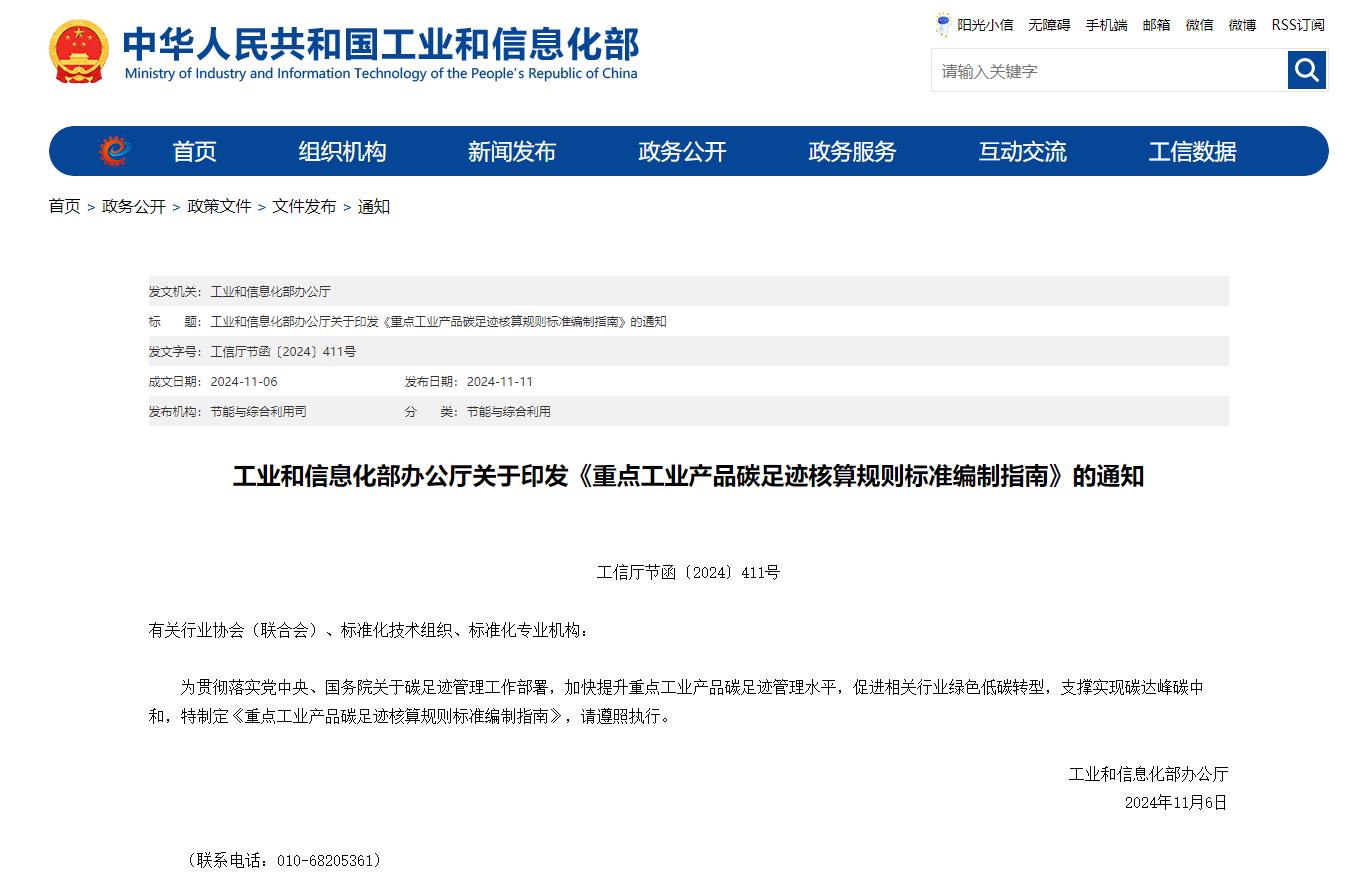Open the 政务公开 navigation menu
The image size is (1360, 896).
682,151
